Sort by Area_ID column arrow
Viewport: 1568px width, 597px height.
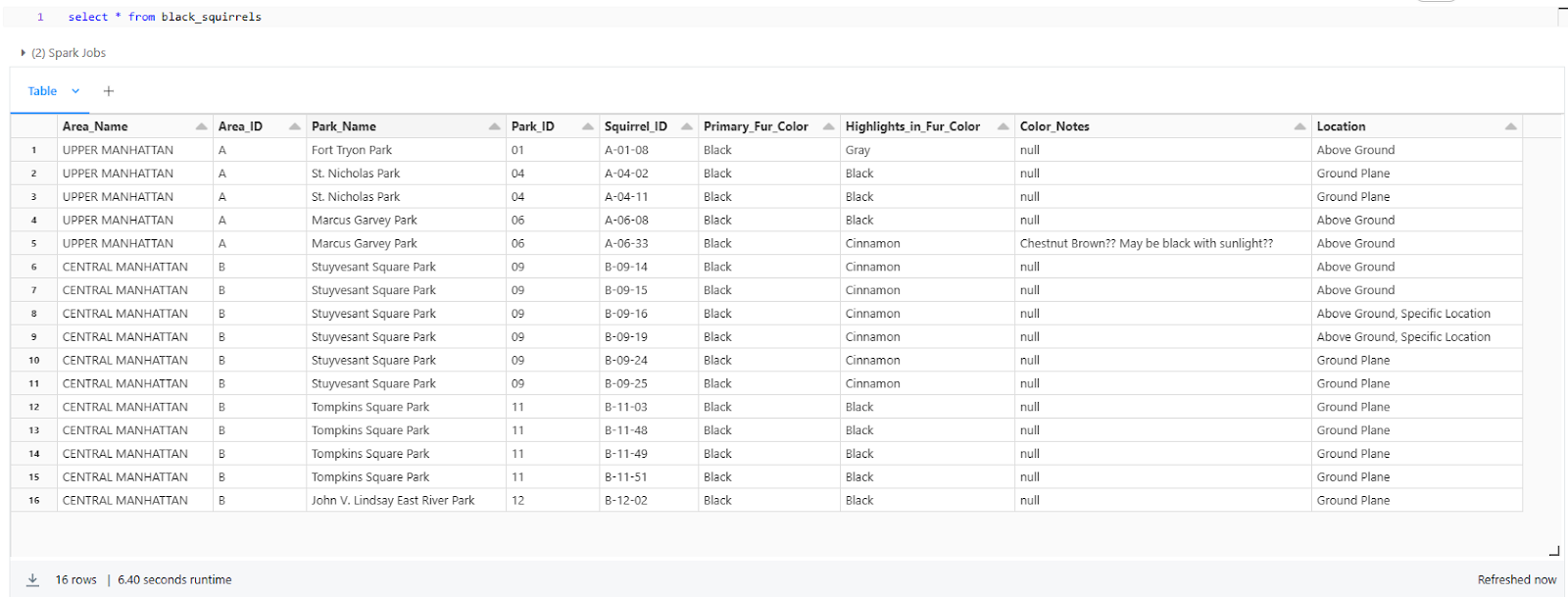point(295,126)
